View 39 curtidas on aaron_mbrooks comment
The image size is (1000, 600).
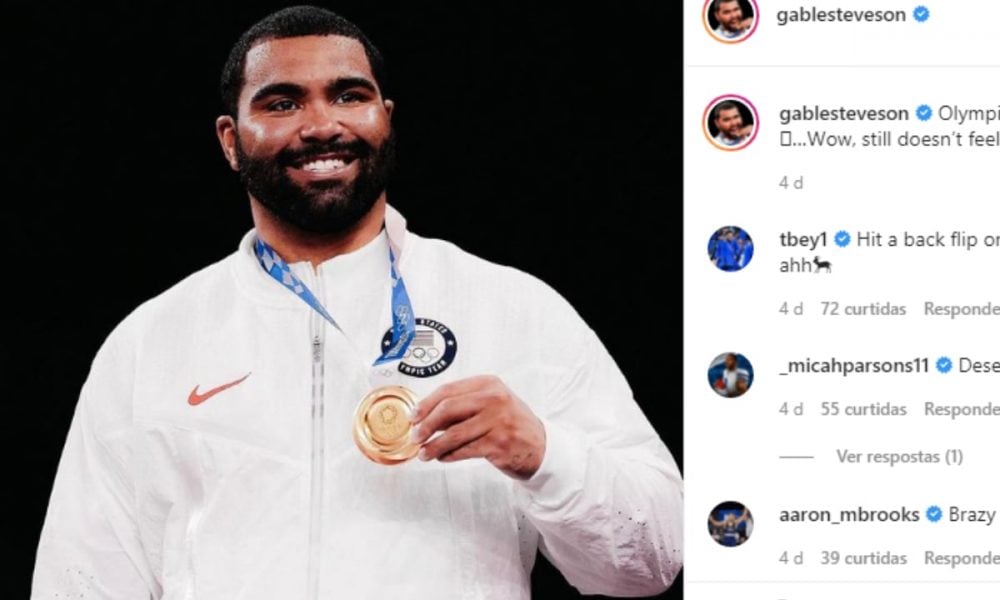tap(863, 558)
